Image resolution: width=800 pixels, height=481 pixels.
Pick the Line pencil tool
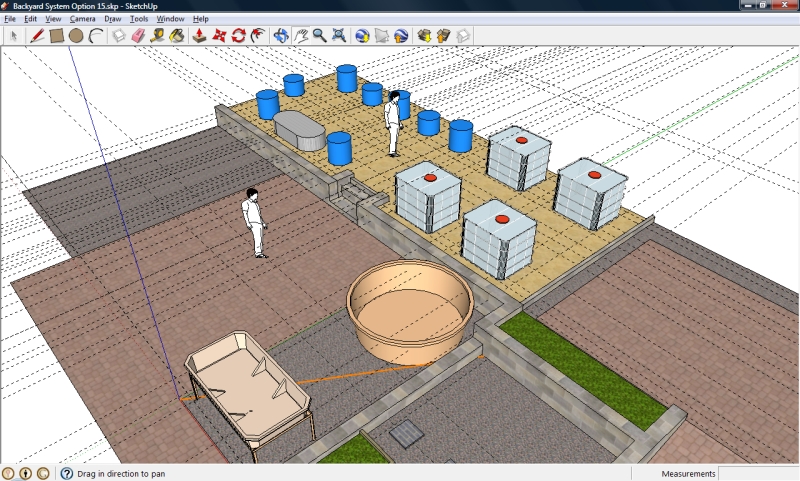tap(37, 35)
